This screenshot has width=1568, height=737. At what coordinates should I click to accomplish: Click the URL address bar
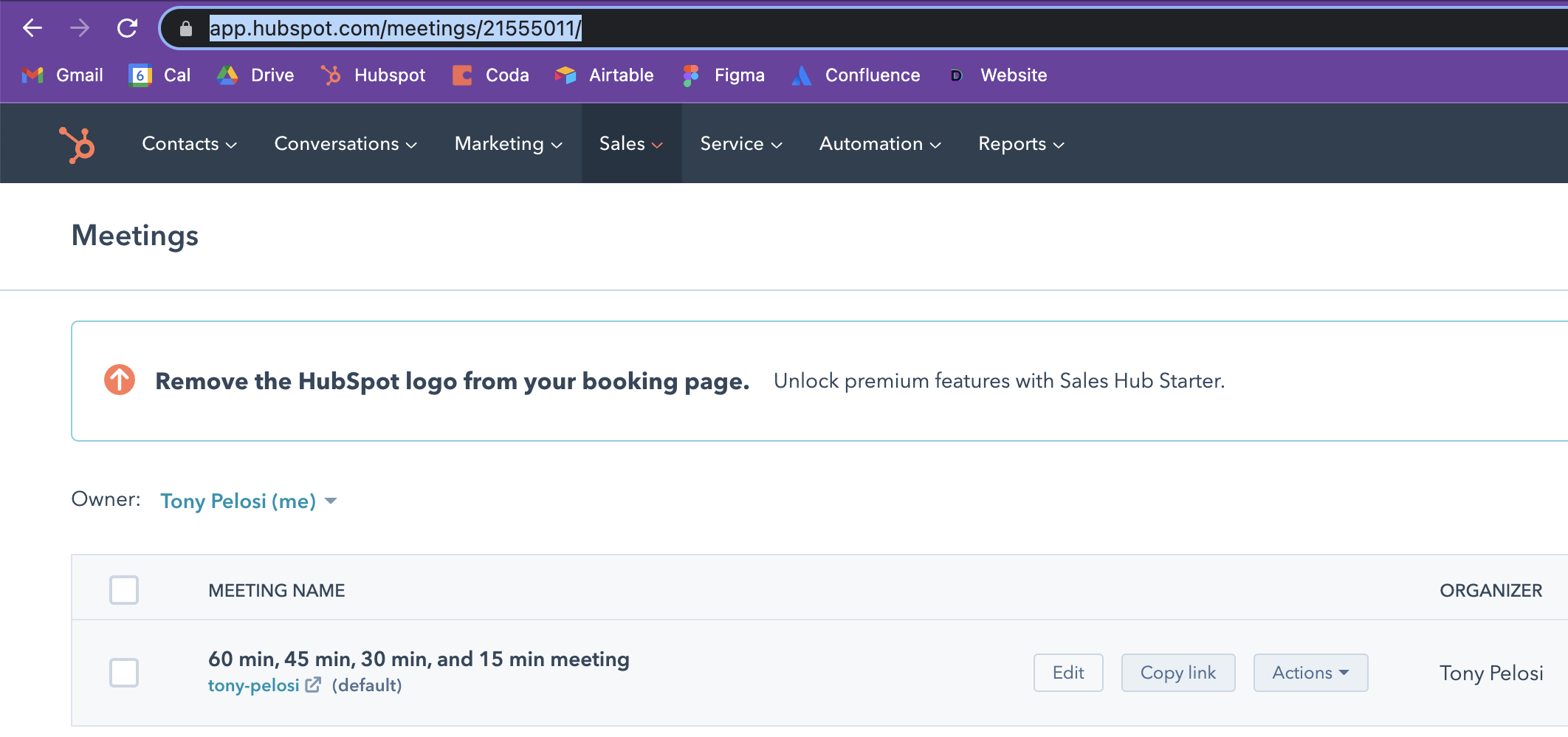pos(863,28)
